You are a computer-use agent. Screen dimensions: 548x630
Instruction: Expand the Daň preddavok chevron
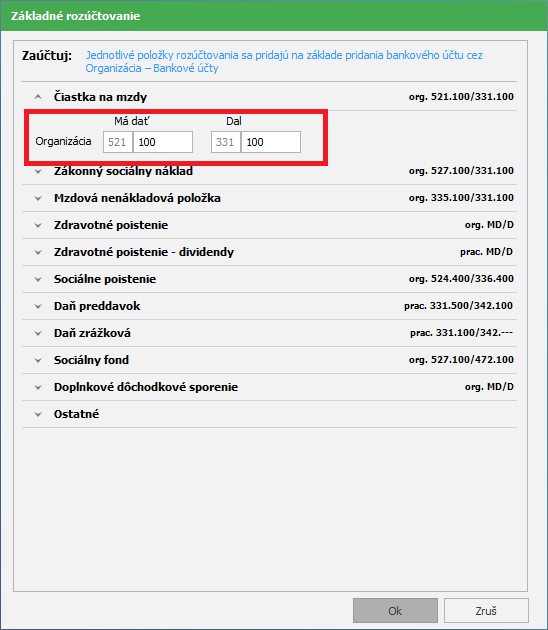coord(38,307)
